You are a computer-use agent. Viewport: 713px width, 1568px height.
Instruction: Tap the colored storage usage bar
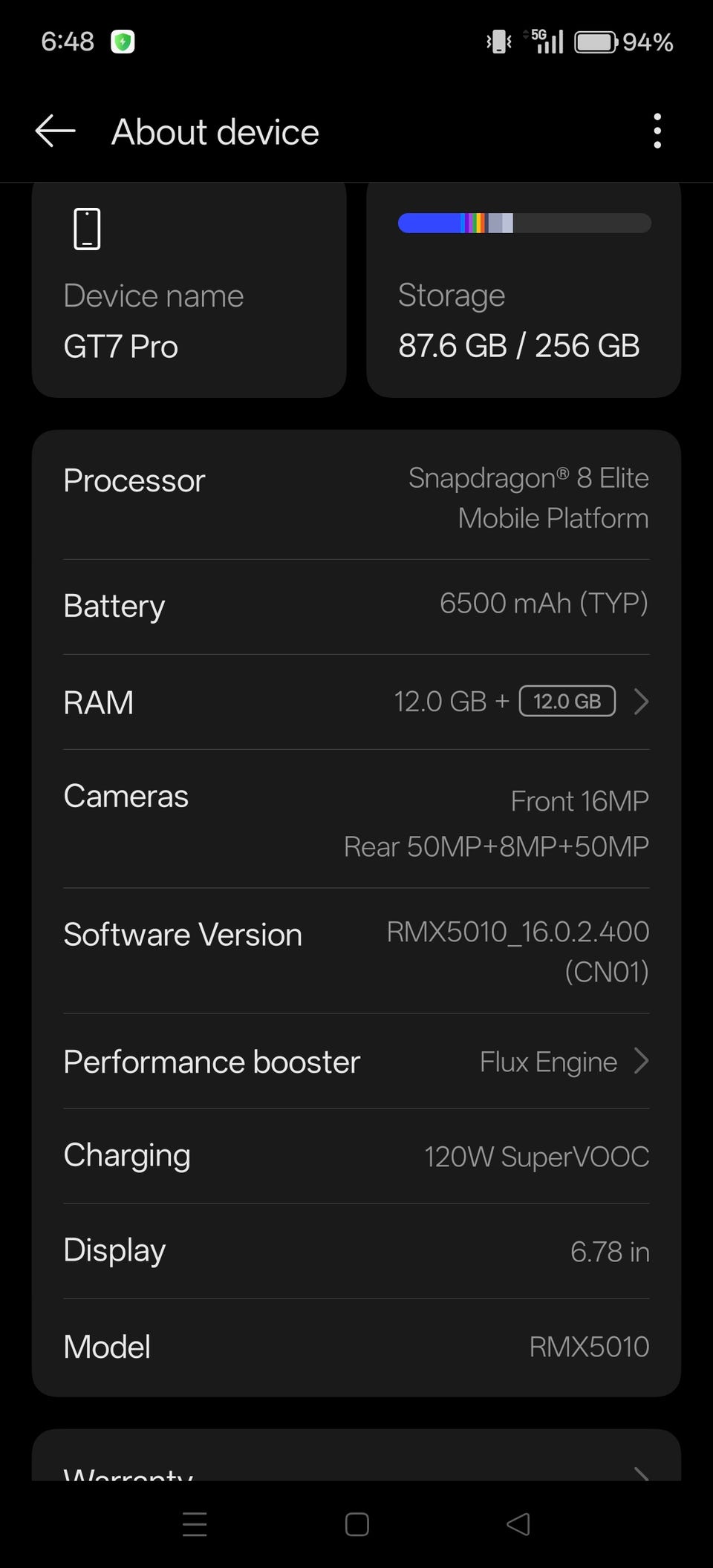click(524, 223)
